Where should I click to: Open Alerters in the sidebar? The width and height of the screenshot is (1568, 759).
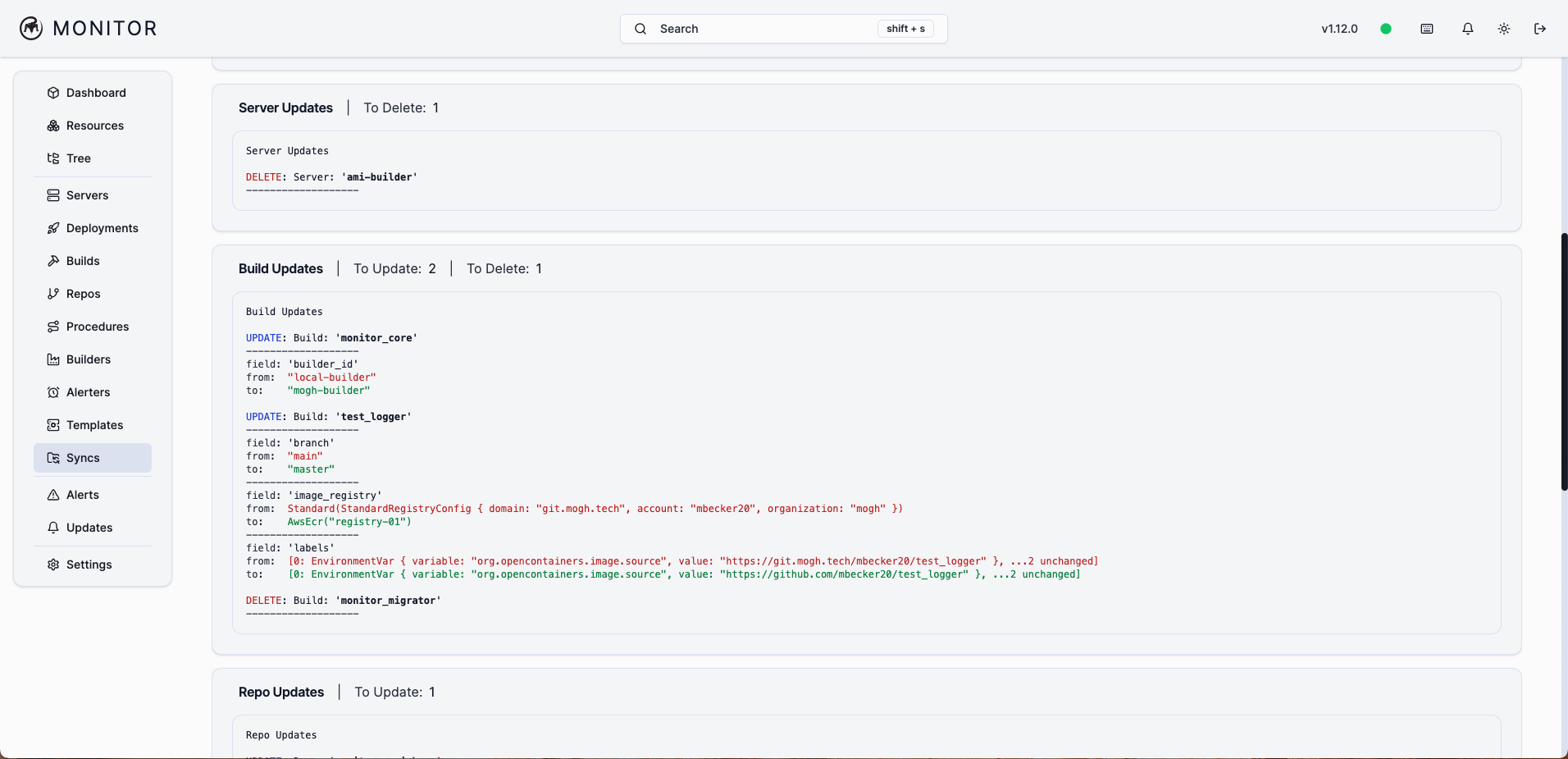[x=93, y=392]
